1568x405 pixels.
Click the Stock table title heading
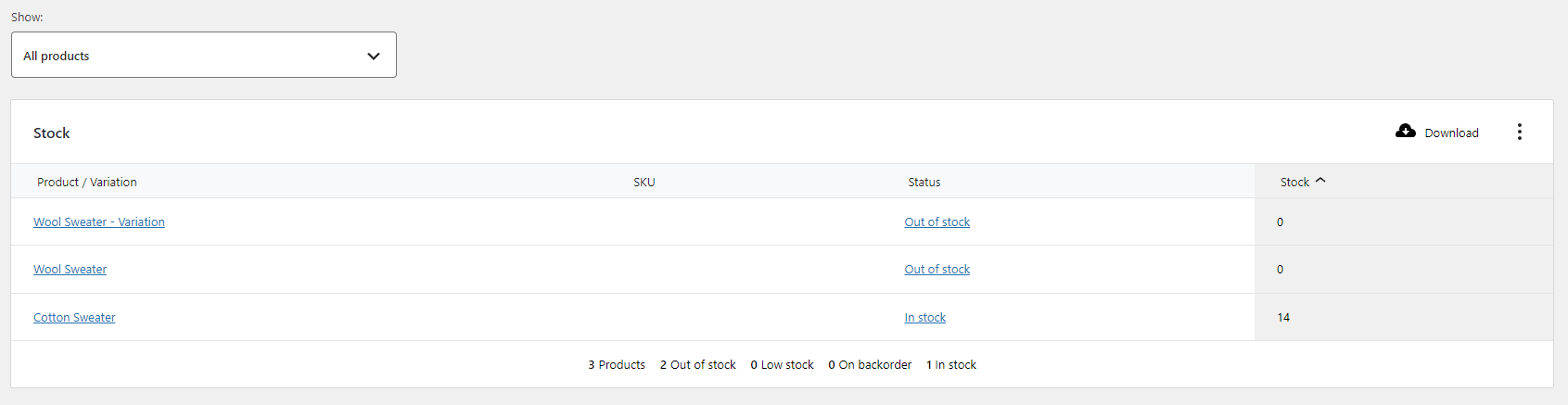(52, 133)
